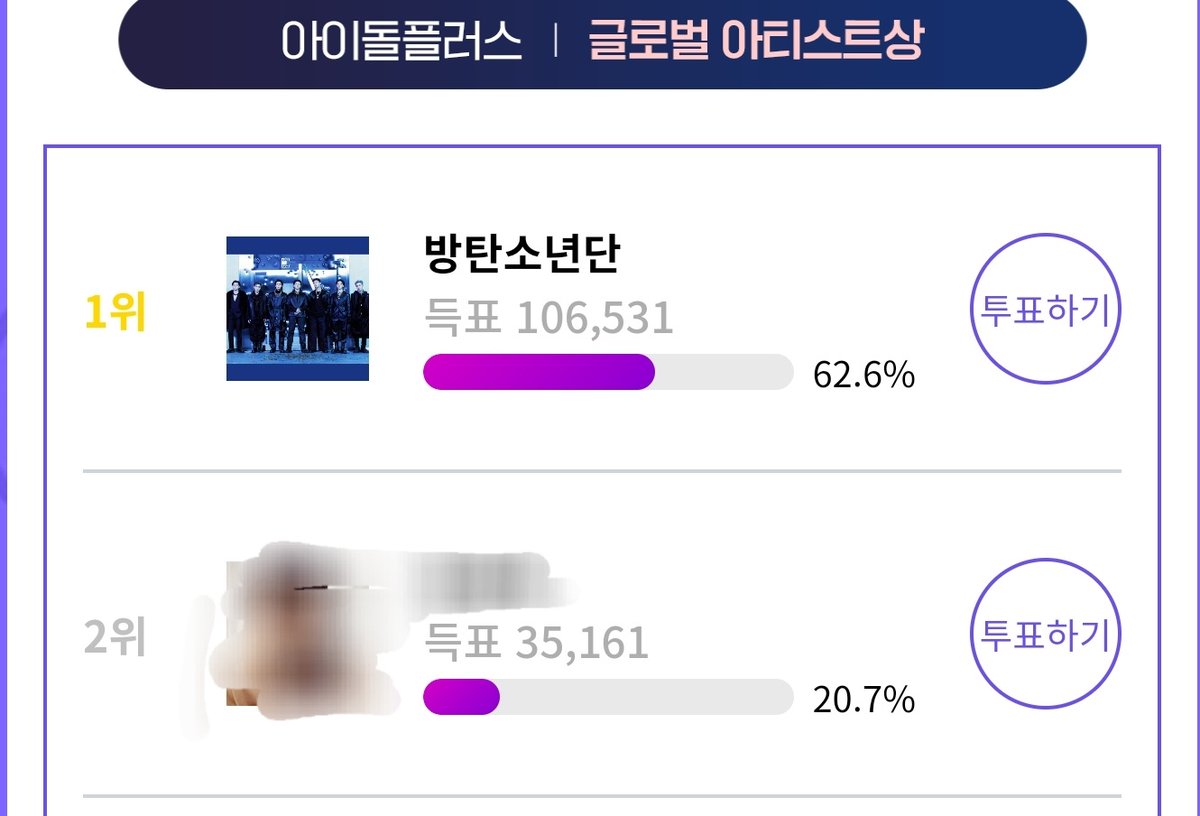This screenshot has height=816, width=1200.
Task: Click the purple fill of the 20.7% bar
Action: 461,697
